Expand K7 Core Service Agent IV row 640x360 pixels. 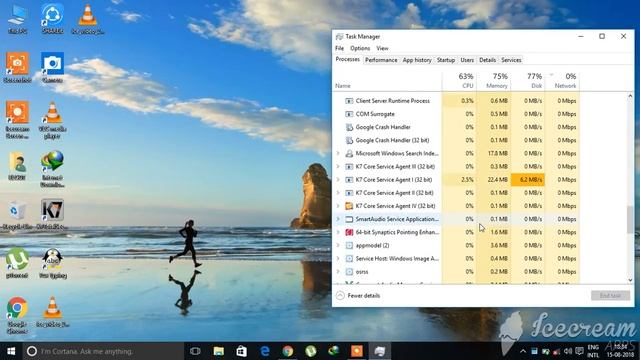(x=338, y=206)
